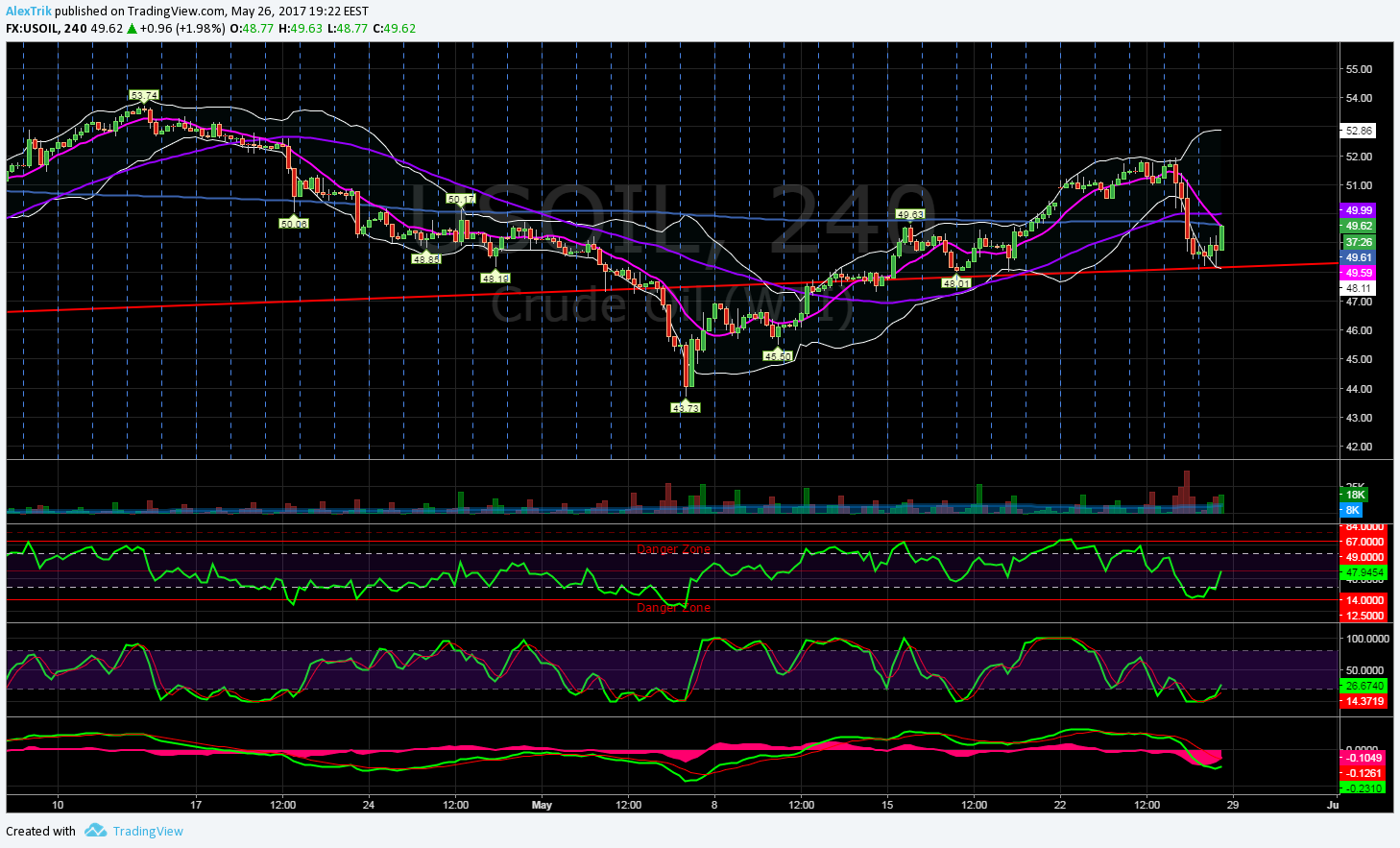Image resolution: width=1400 pixels, height=848 pixels.
Task: Select the 43.73 lowest price marker
Action: point(686,407)
